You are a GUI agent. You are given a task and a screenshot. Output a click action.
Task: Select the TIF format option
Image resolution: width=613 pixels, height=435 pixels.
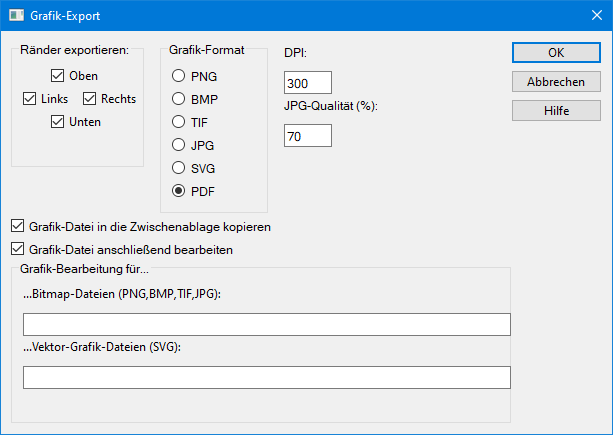[x=179, y=122]
